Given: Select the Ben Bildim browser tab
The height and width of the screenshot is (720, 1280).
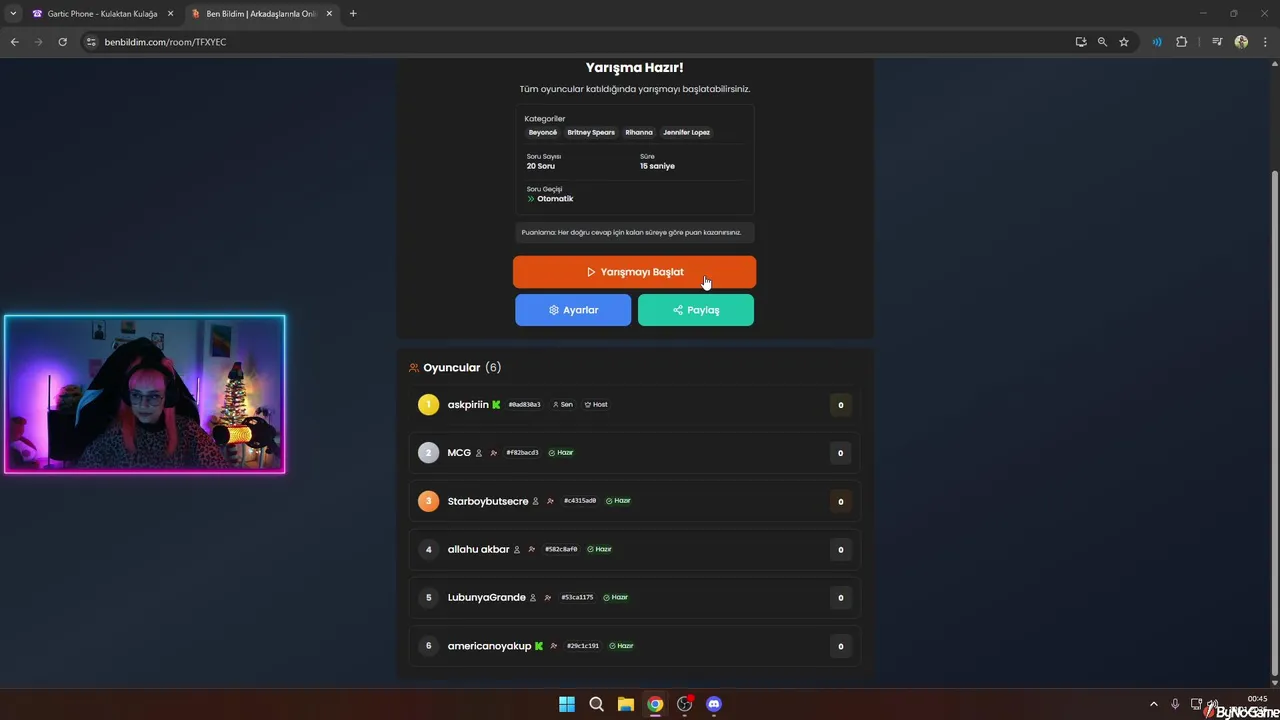Looking at the screenshot, I should tap(260, 14).
